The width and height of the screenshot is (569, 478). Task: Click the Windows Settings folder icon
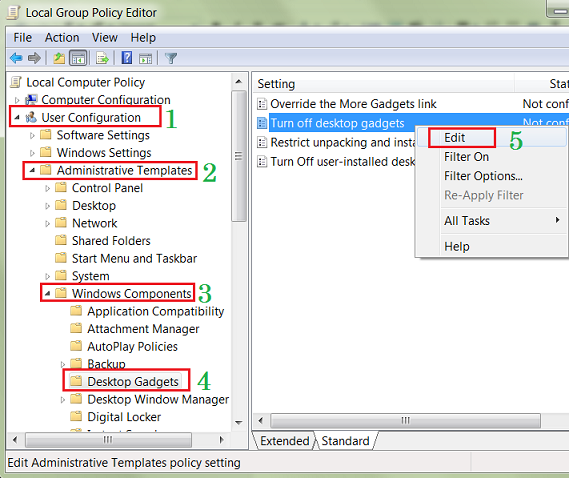click(46, 152)
